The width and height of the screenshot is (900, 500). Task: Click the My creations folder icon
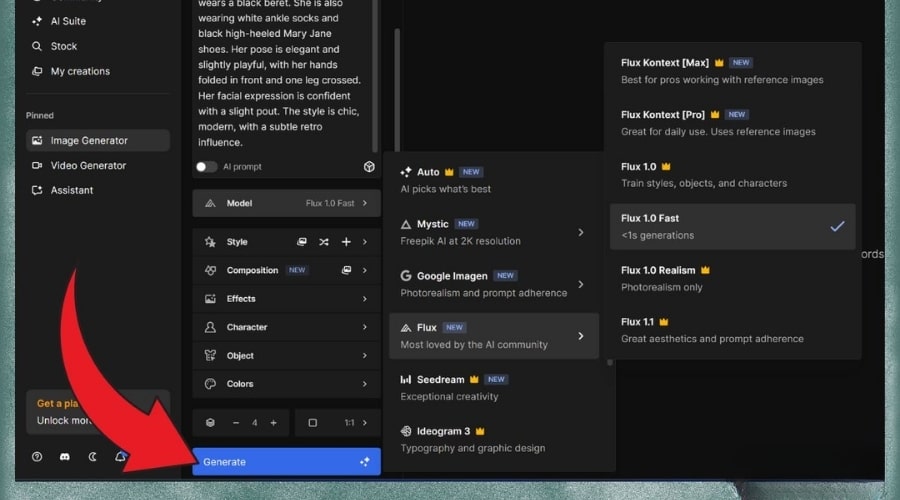37,71
